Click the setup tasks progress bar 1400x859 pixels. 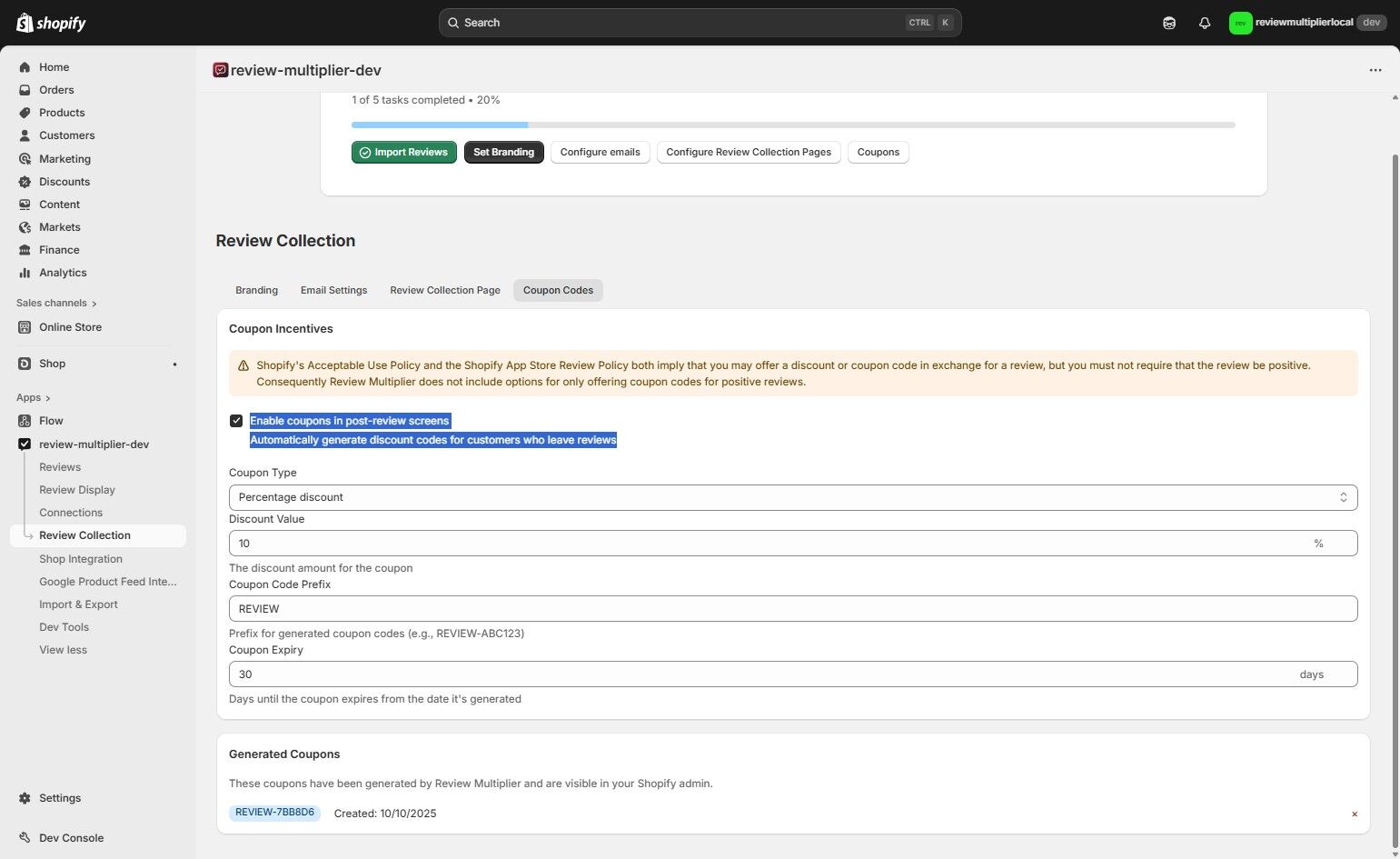click(792, 125)
